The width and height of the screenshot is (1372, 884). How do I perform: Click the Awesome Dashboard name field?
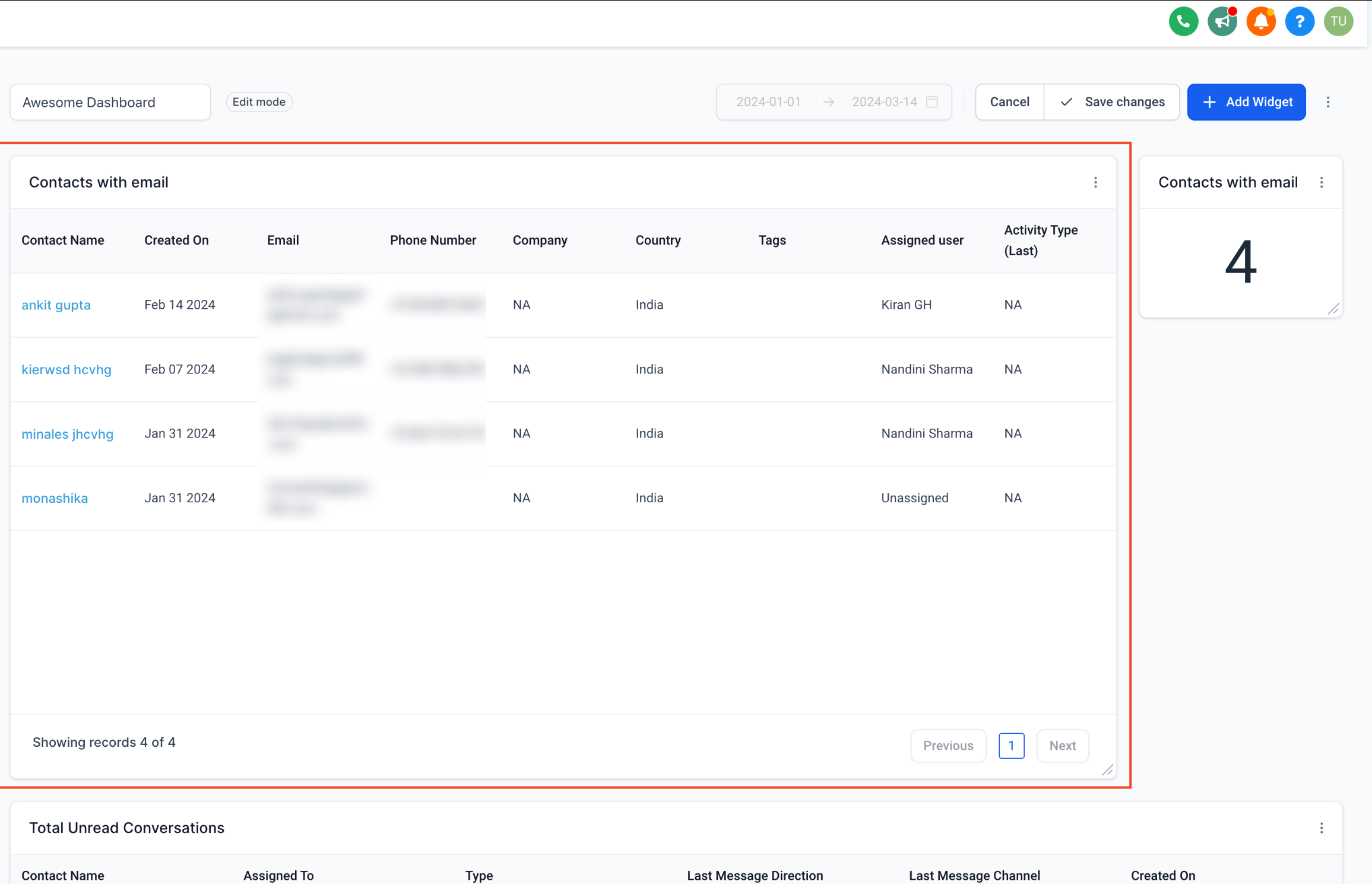(x=110, y=102)
